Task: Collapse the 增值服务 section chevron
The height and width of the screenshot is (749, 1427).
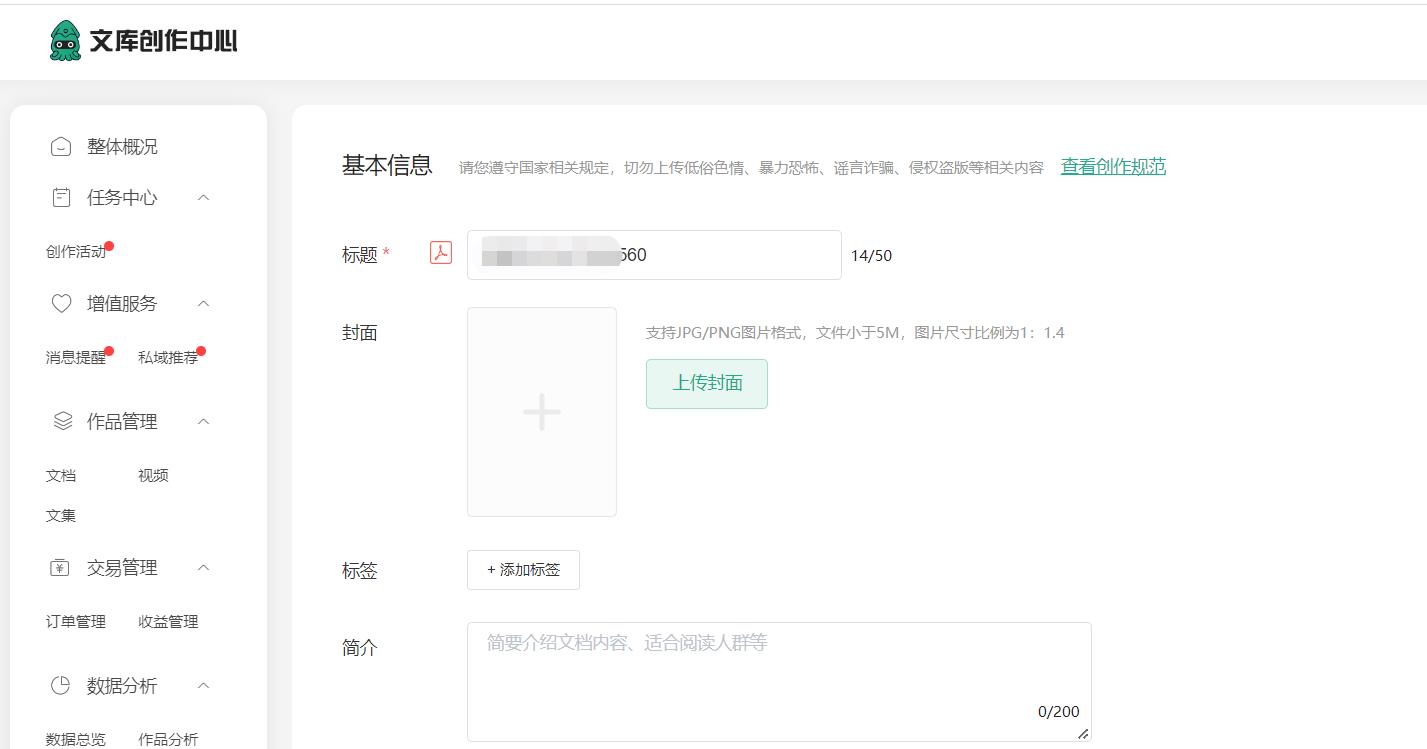Action: point(204,304)
